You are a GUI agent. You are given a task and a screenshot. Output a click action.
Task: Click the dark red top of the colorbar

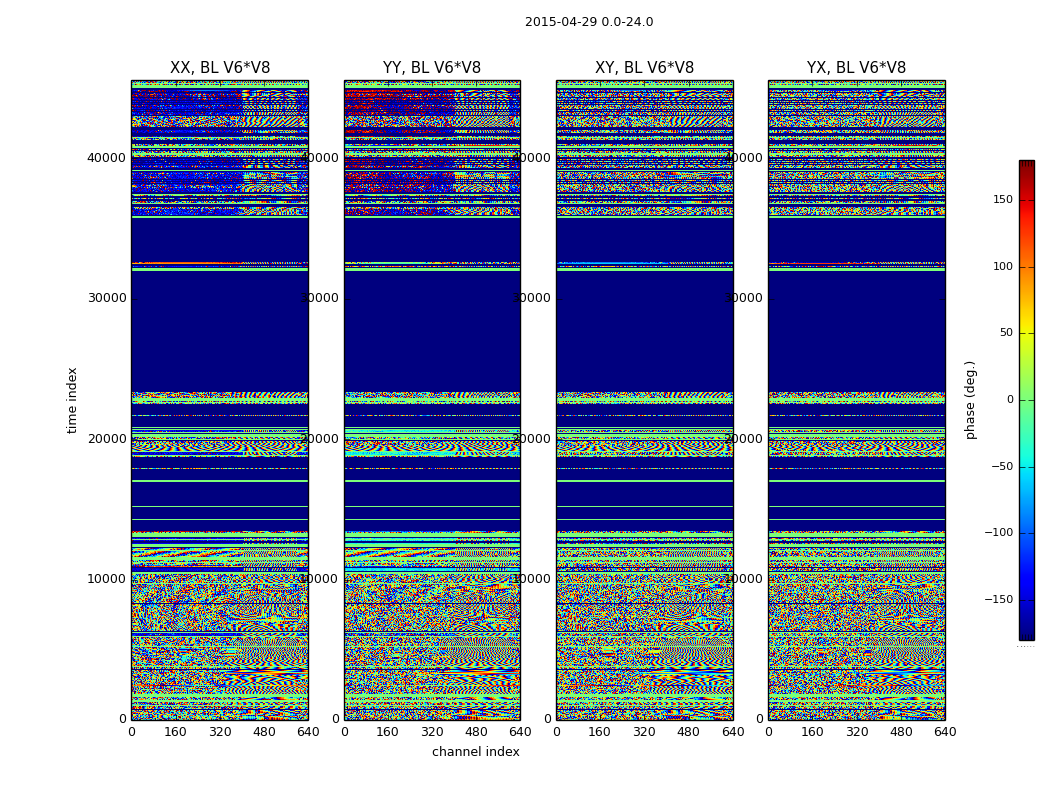click(1026, 166)
